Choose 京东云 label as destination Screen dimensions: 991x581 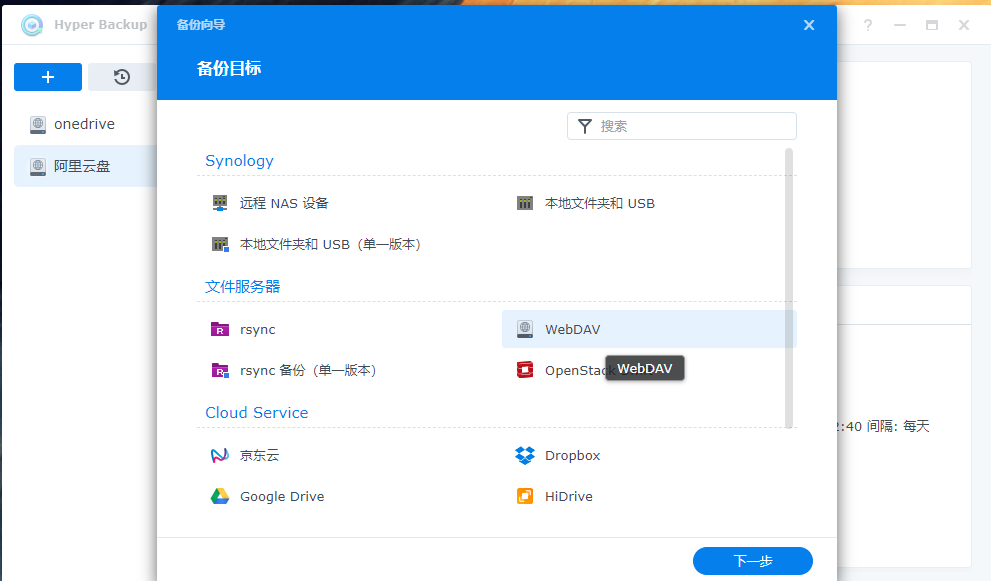coord(260,455)
